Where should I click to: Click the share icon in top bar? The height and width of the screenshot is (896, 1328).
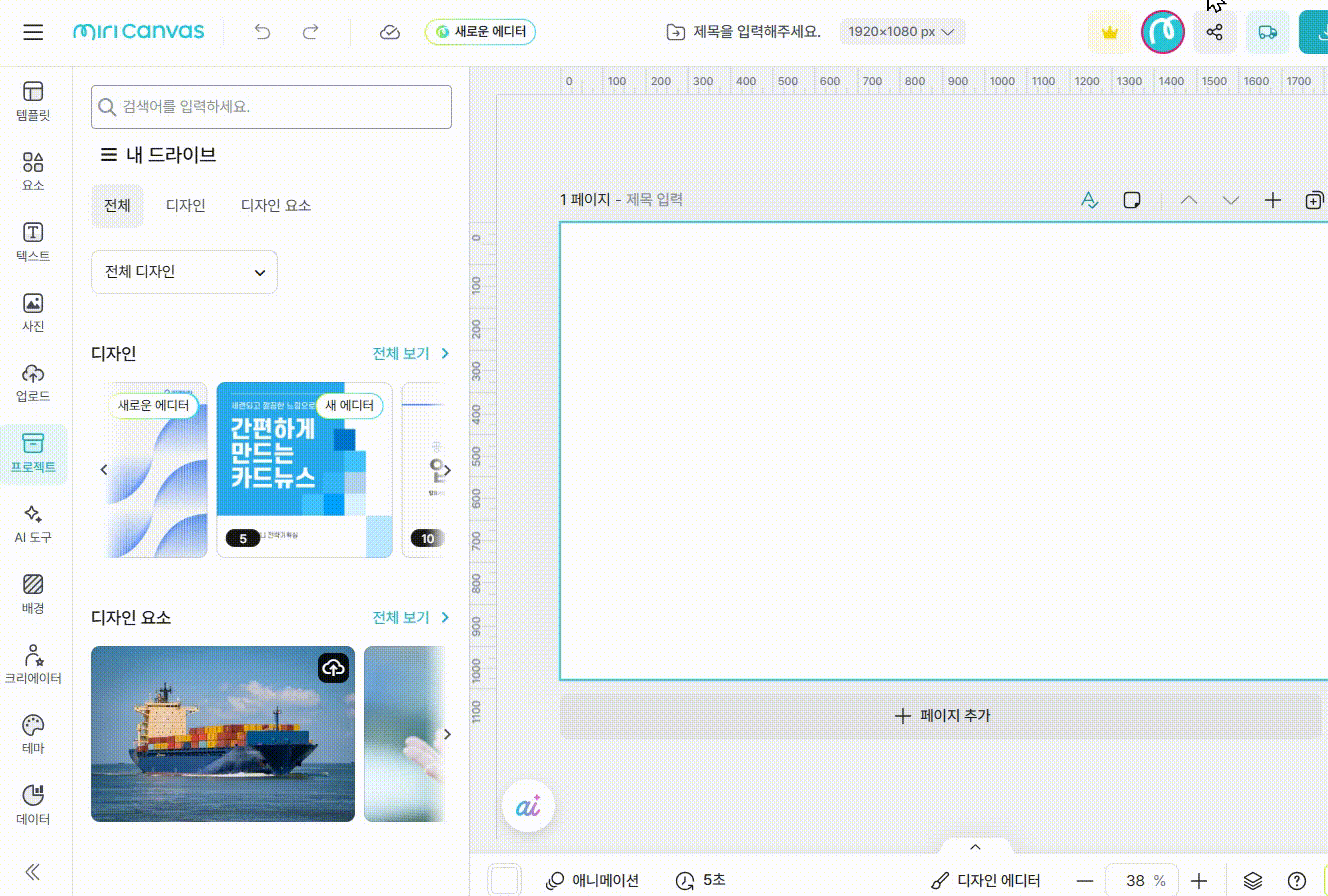click(x=1215, y=32)
